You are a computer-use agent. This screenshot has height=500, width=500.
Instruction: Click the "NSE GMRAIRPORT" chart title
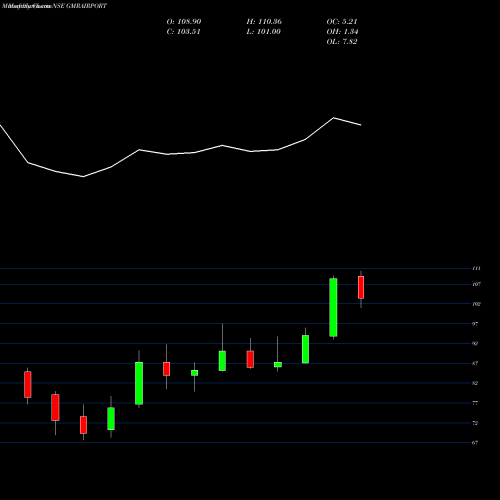(x=79, y=6)
